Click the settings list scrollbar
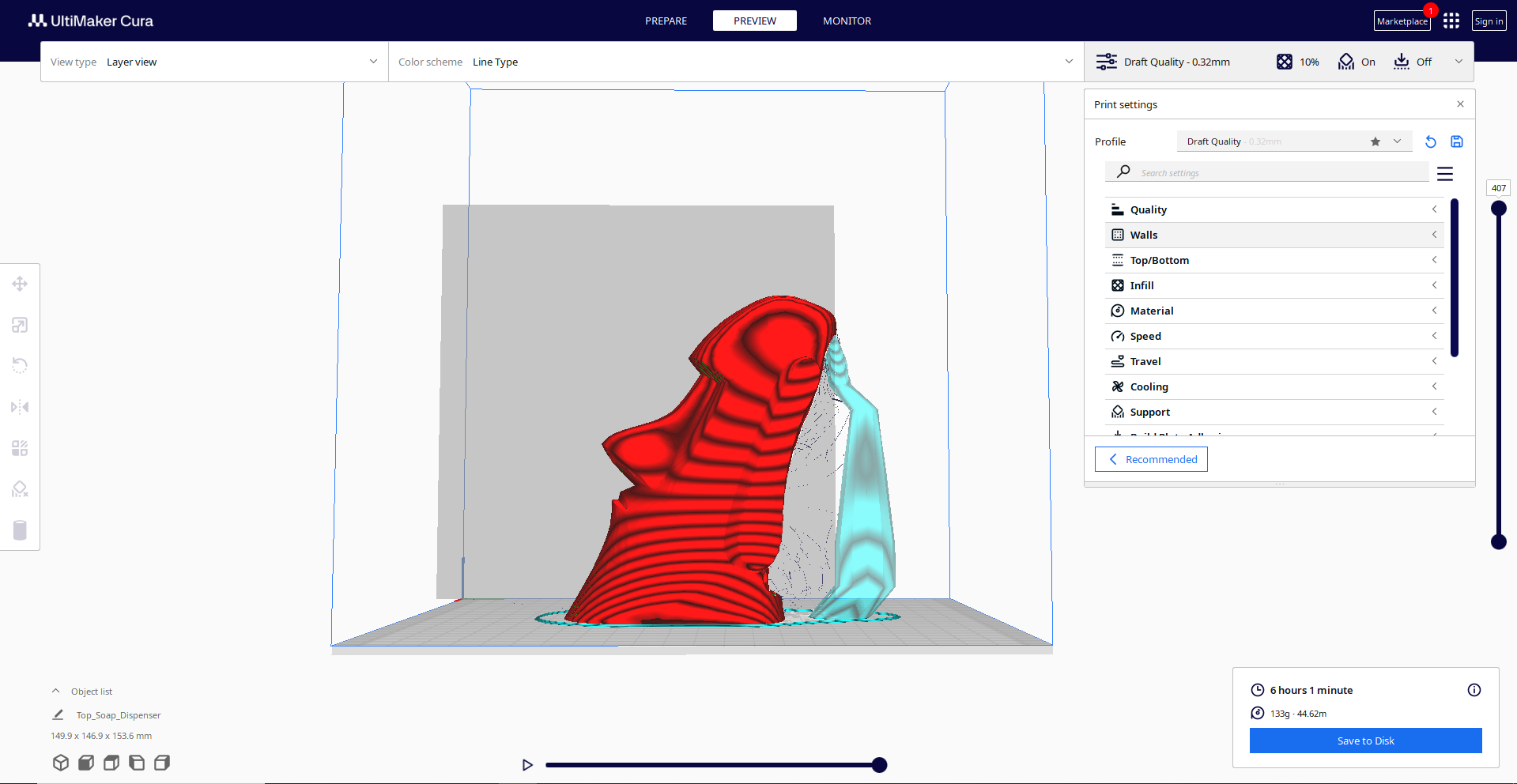 [1455, 278]
